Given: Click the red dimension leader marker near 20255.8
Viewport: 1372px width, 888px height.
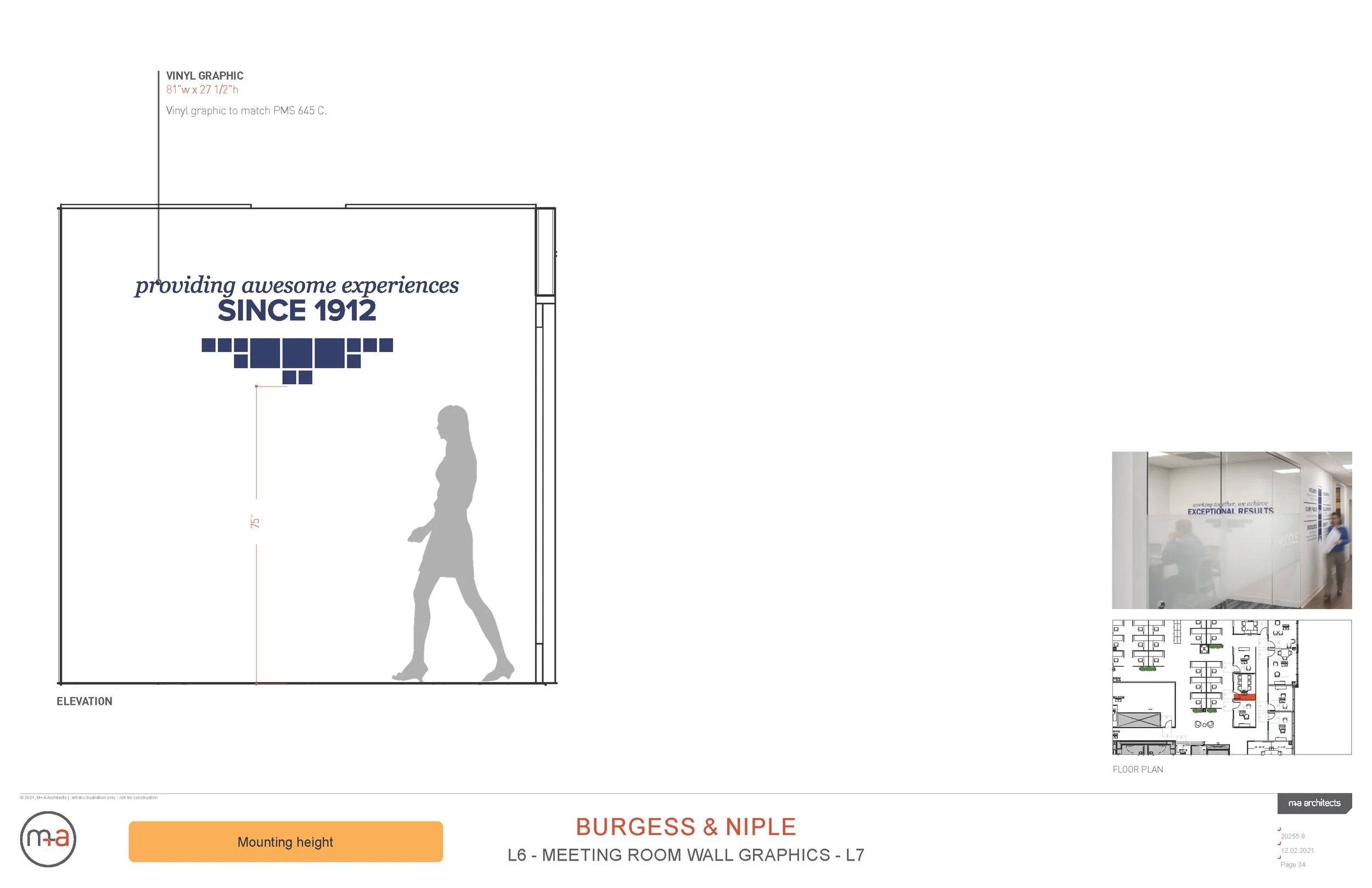Looking at the screenshot, I should [x=1279, y=829].
